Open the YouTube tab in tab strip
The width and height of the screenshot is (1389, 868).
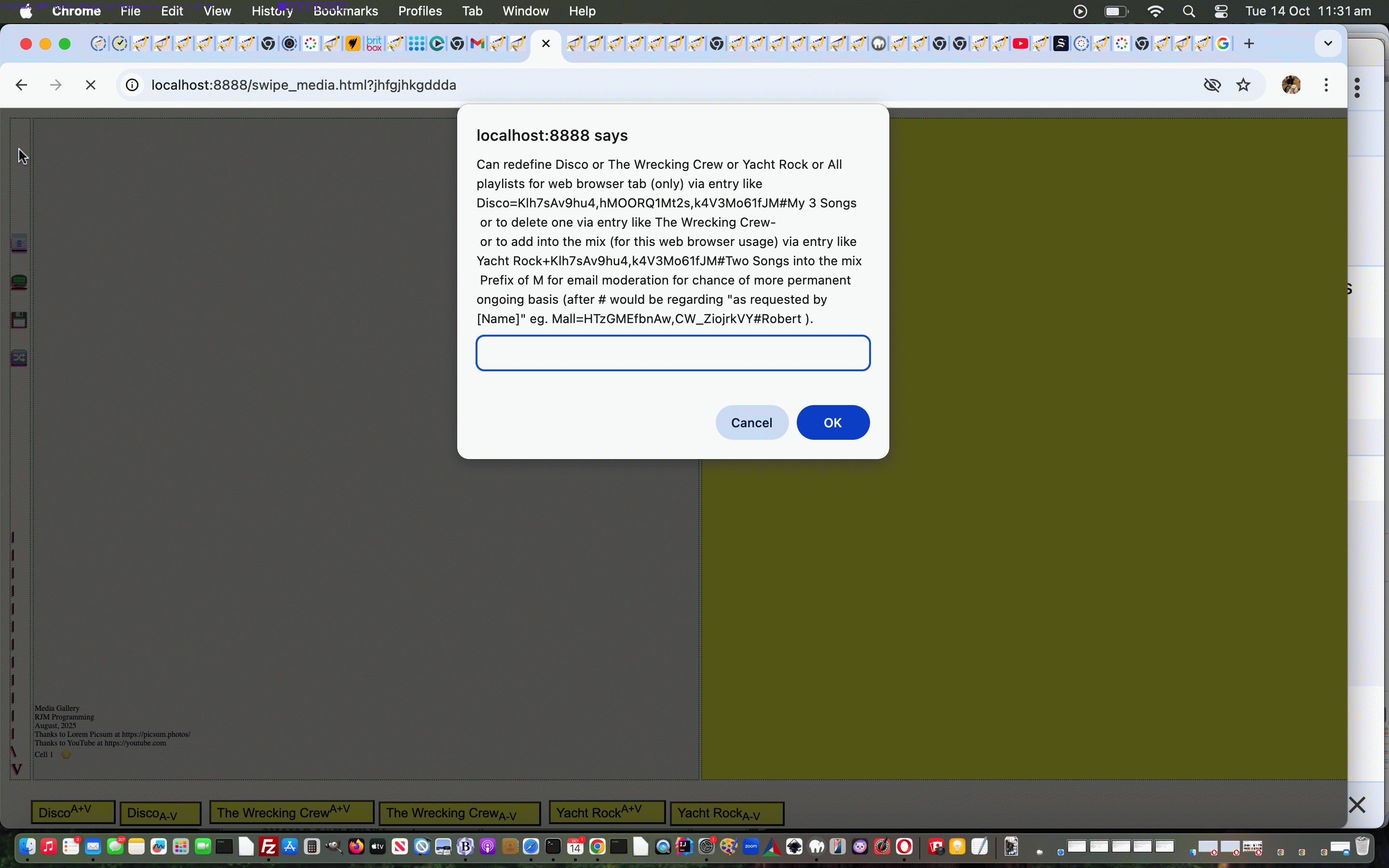click(1020, 43)
